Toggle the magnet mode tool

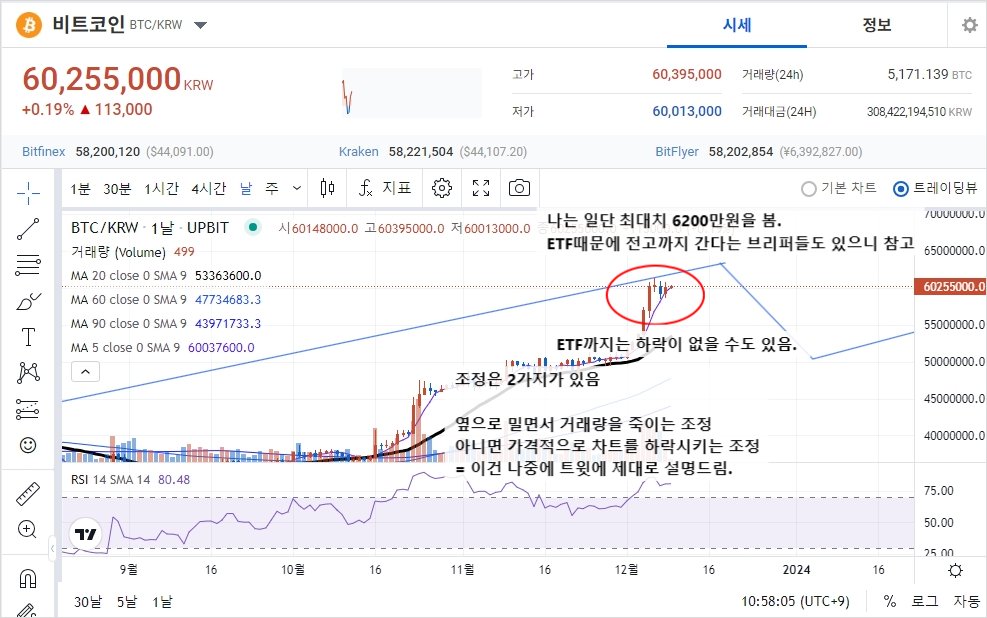point(28,578)
